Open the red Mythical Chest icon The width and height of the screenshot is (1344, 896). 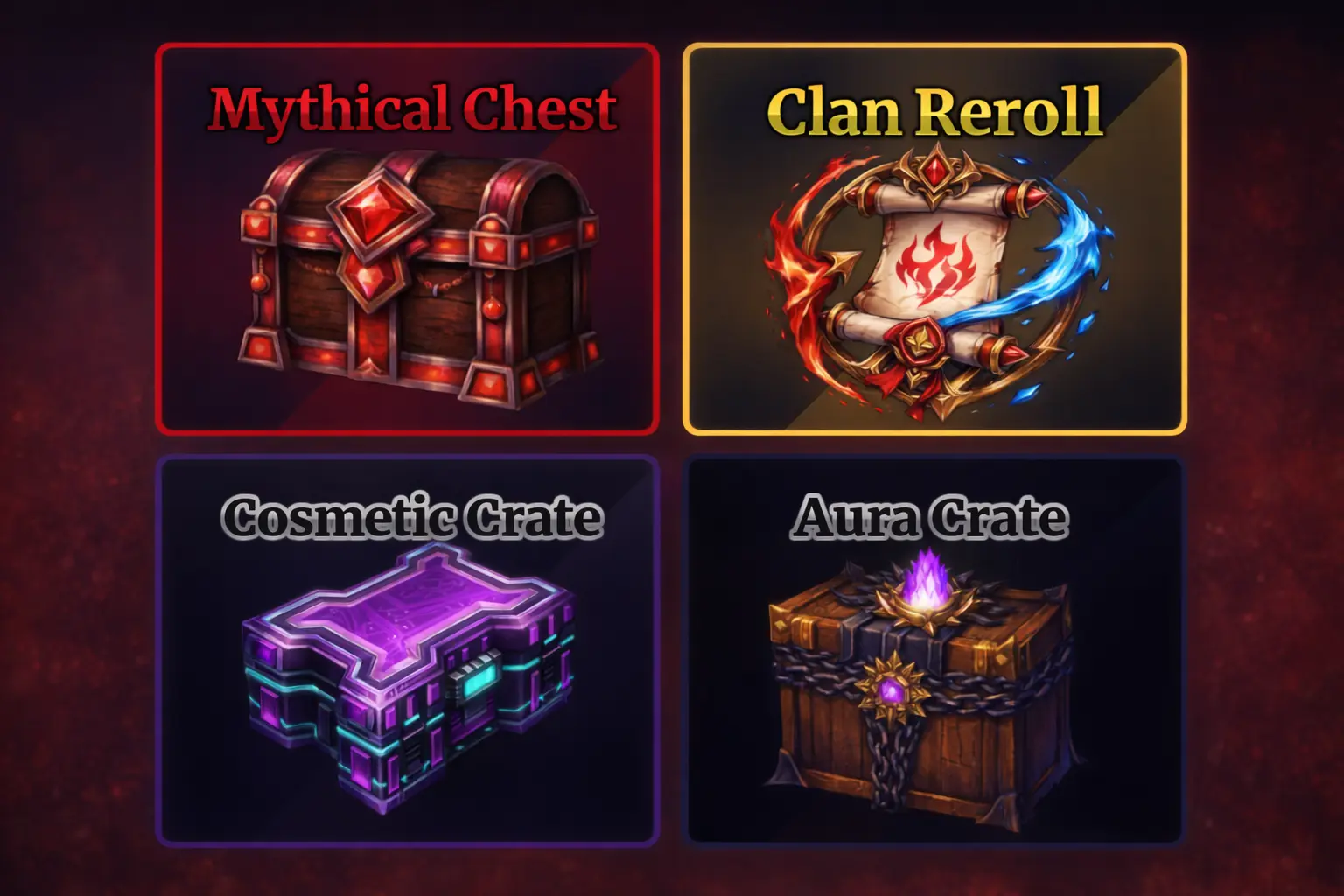click(x=419, y=278)
